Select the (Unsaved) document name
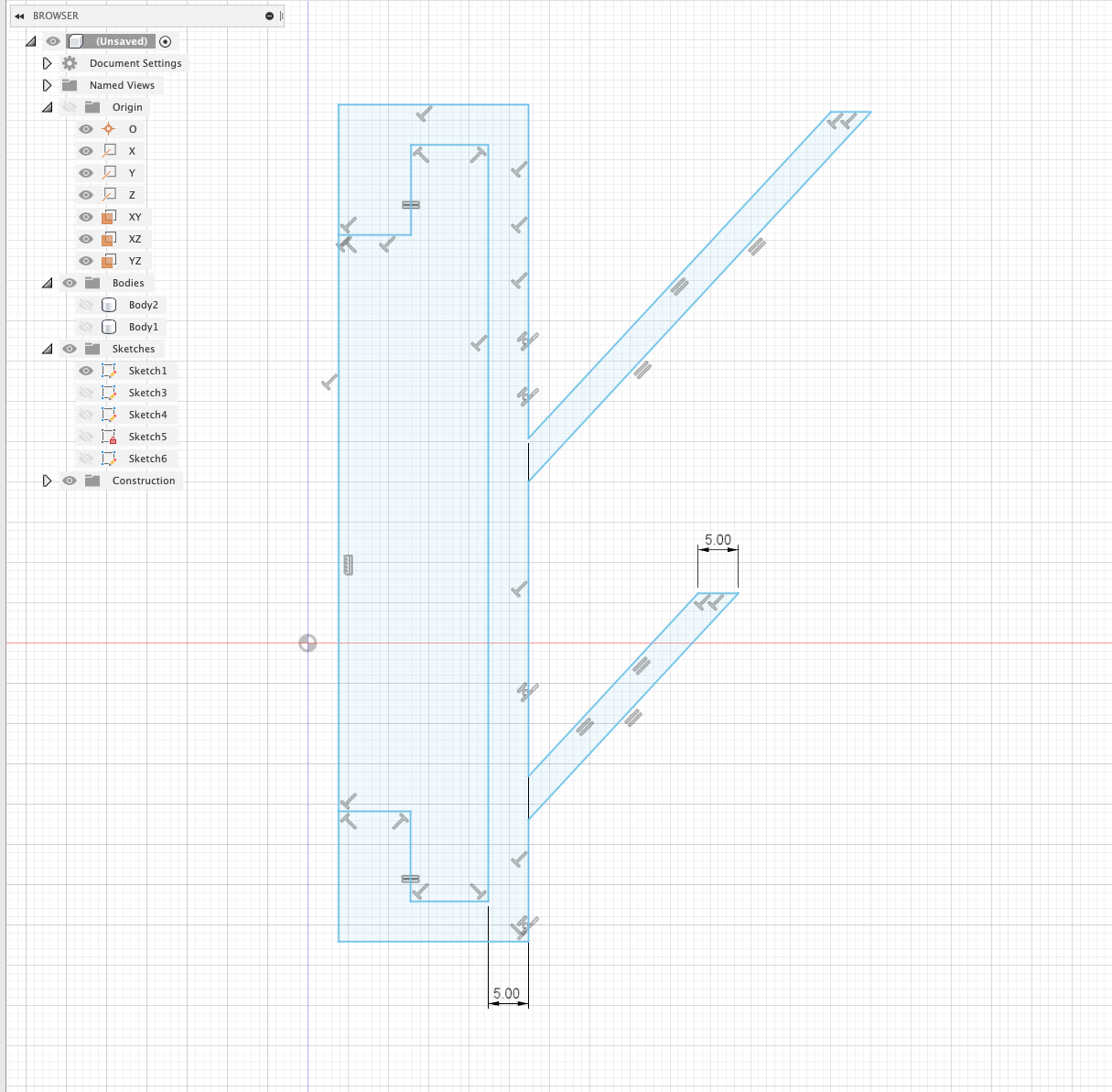1112x1092 pixels. pos(121,41)
